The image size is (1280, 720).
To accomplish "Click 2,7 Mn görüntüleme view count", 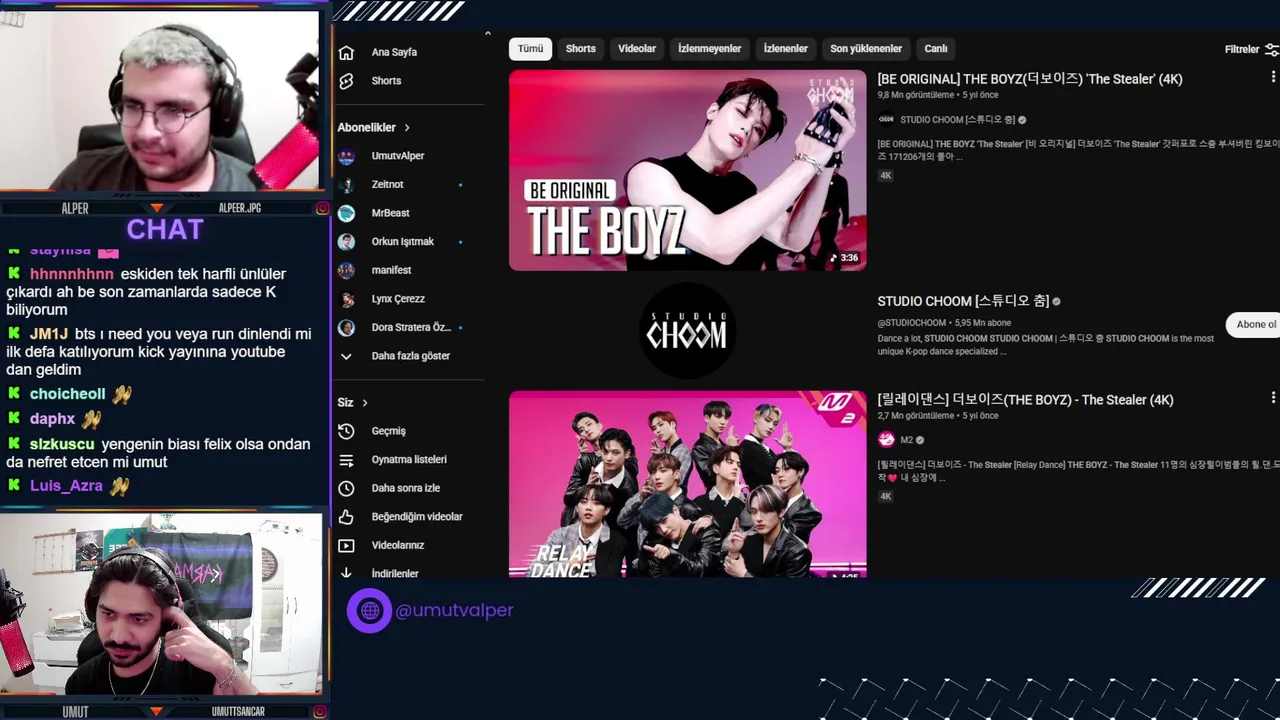I will [916, 416].
